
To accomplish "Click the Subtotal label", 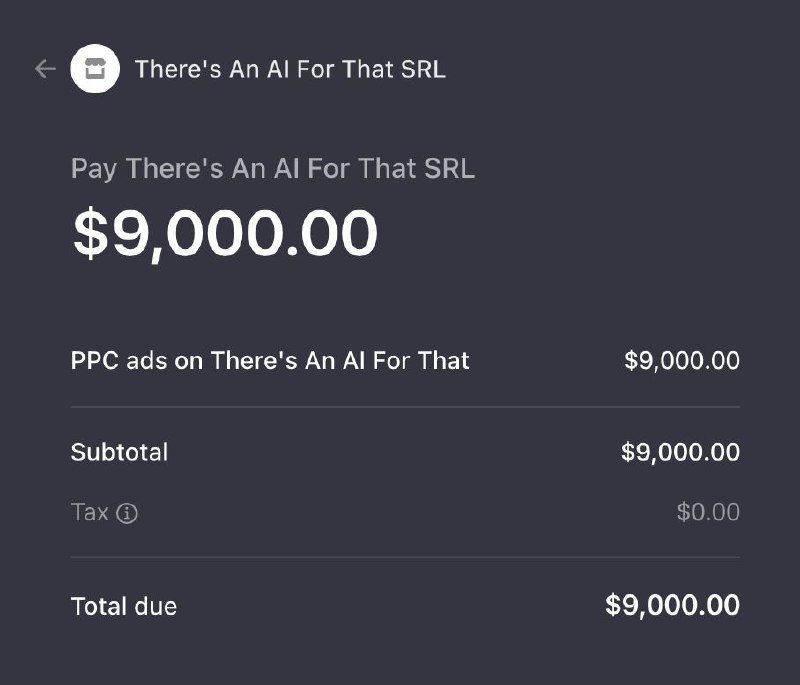I will point(119,452).
